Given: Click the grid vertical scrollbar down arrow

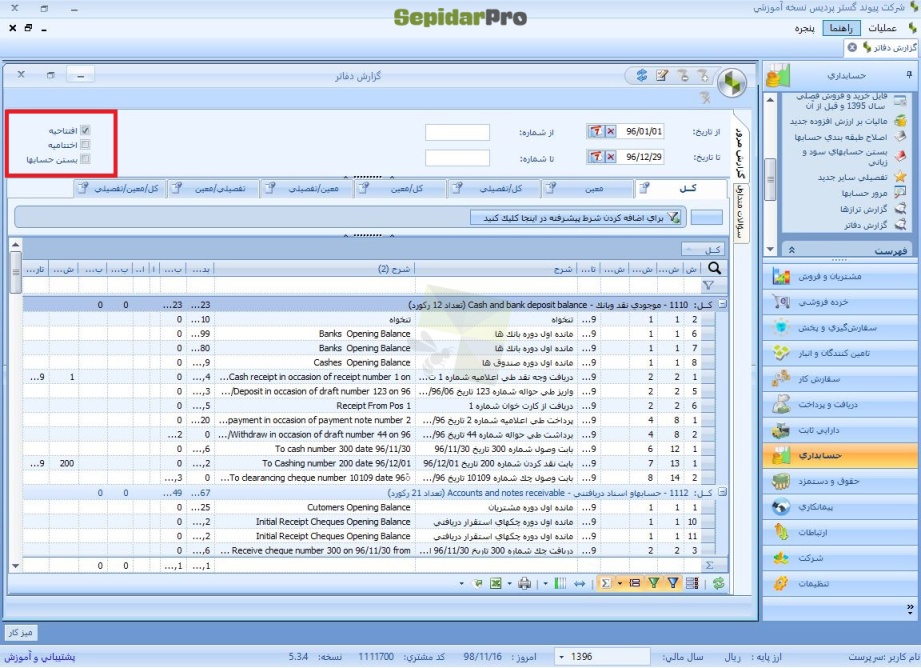Looking at the screenshot, I should click(15, 566).
